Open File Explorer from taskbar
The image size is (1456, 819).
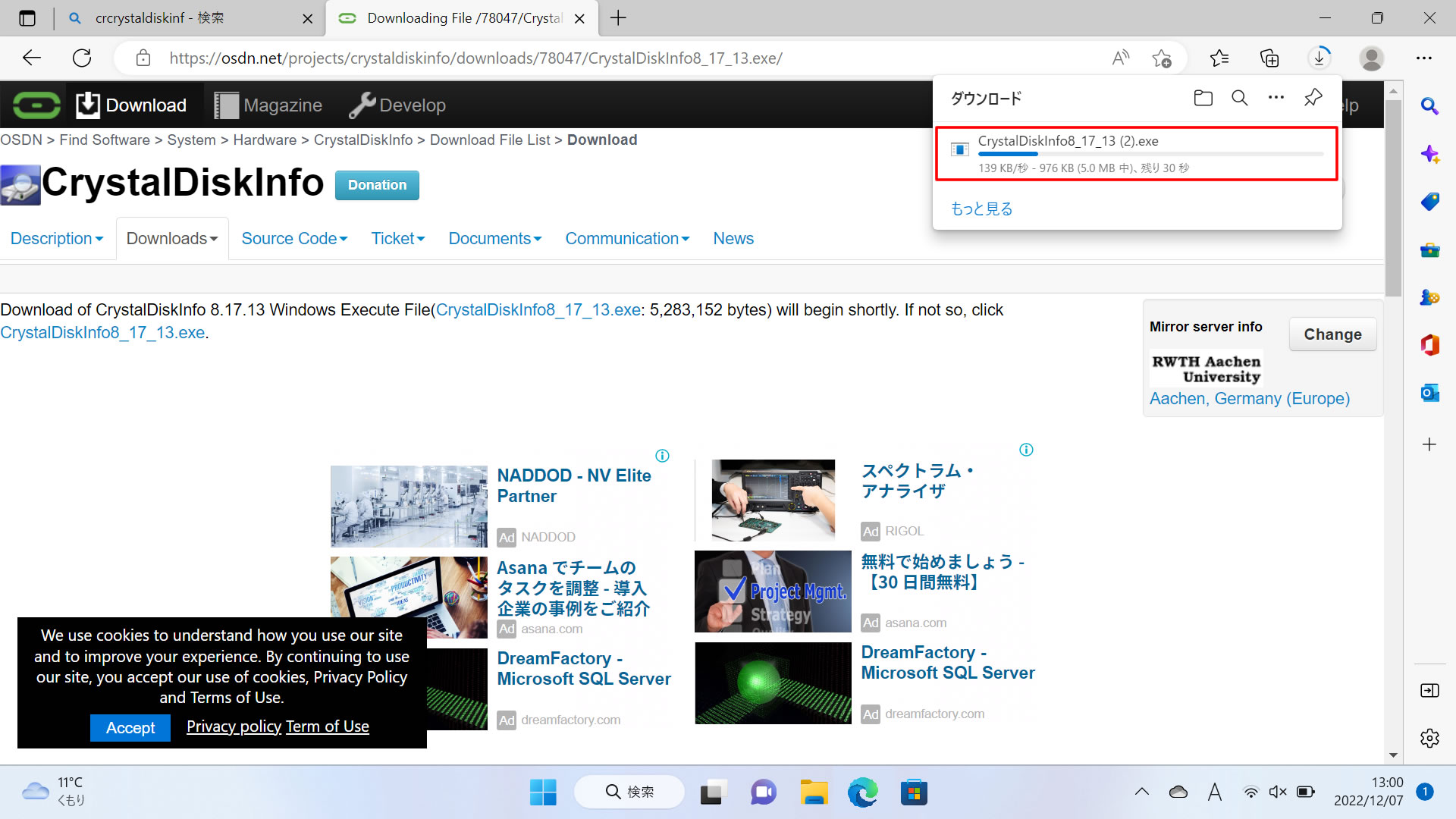814,792
